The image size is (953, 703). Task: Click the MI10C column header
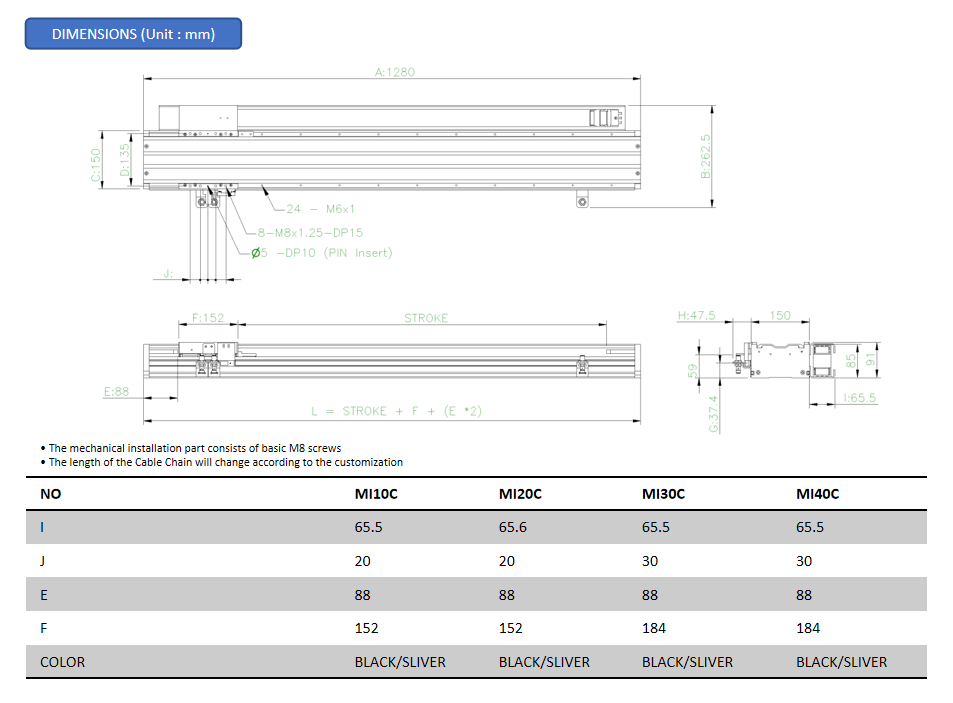pyautogui.click(x=376, y=494)
